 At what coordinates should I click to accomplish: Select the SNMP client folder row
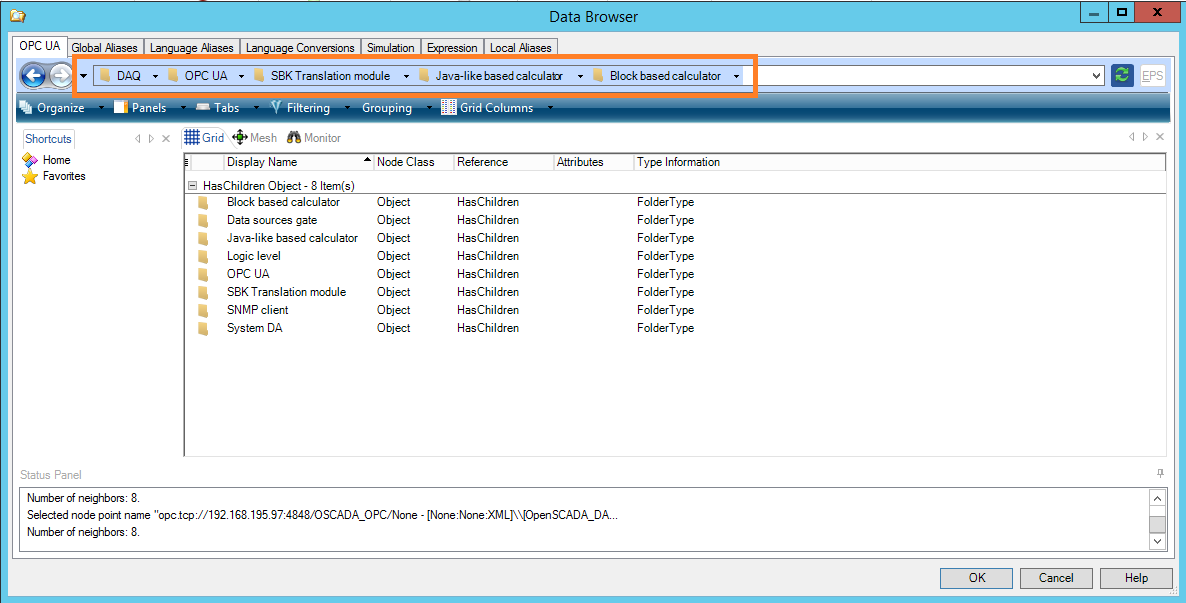tap(257, 310)
